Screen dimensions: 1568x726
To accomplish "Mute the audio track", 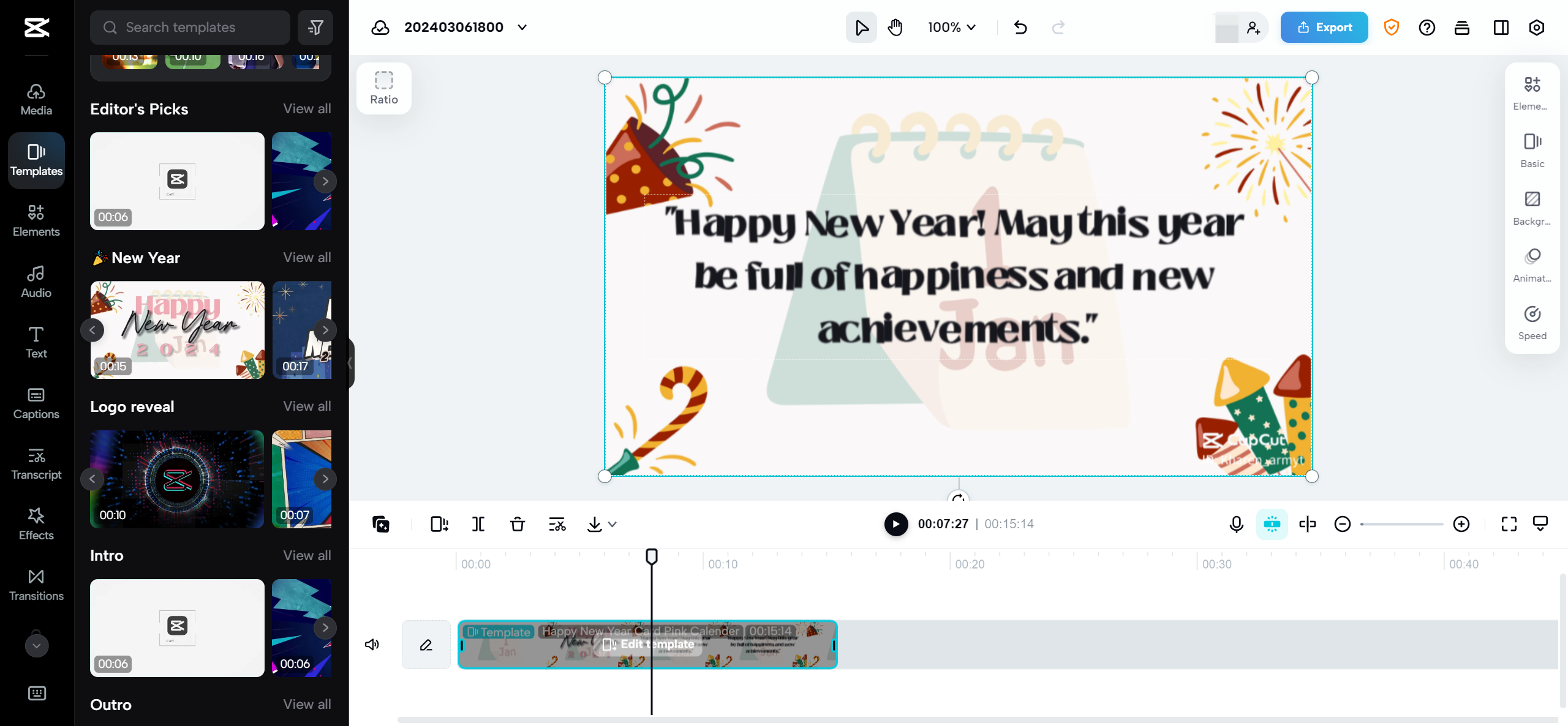I will (x=372, y=644).
